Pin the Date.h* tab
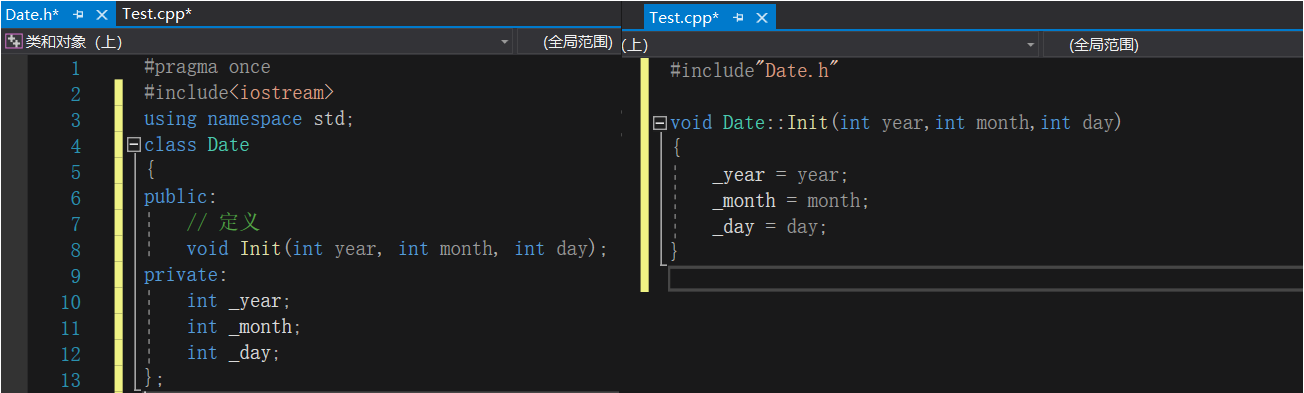This screenshot has height=393, width=1304. [x=79, y=15]
